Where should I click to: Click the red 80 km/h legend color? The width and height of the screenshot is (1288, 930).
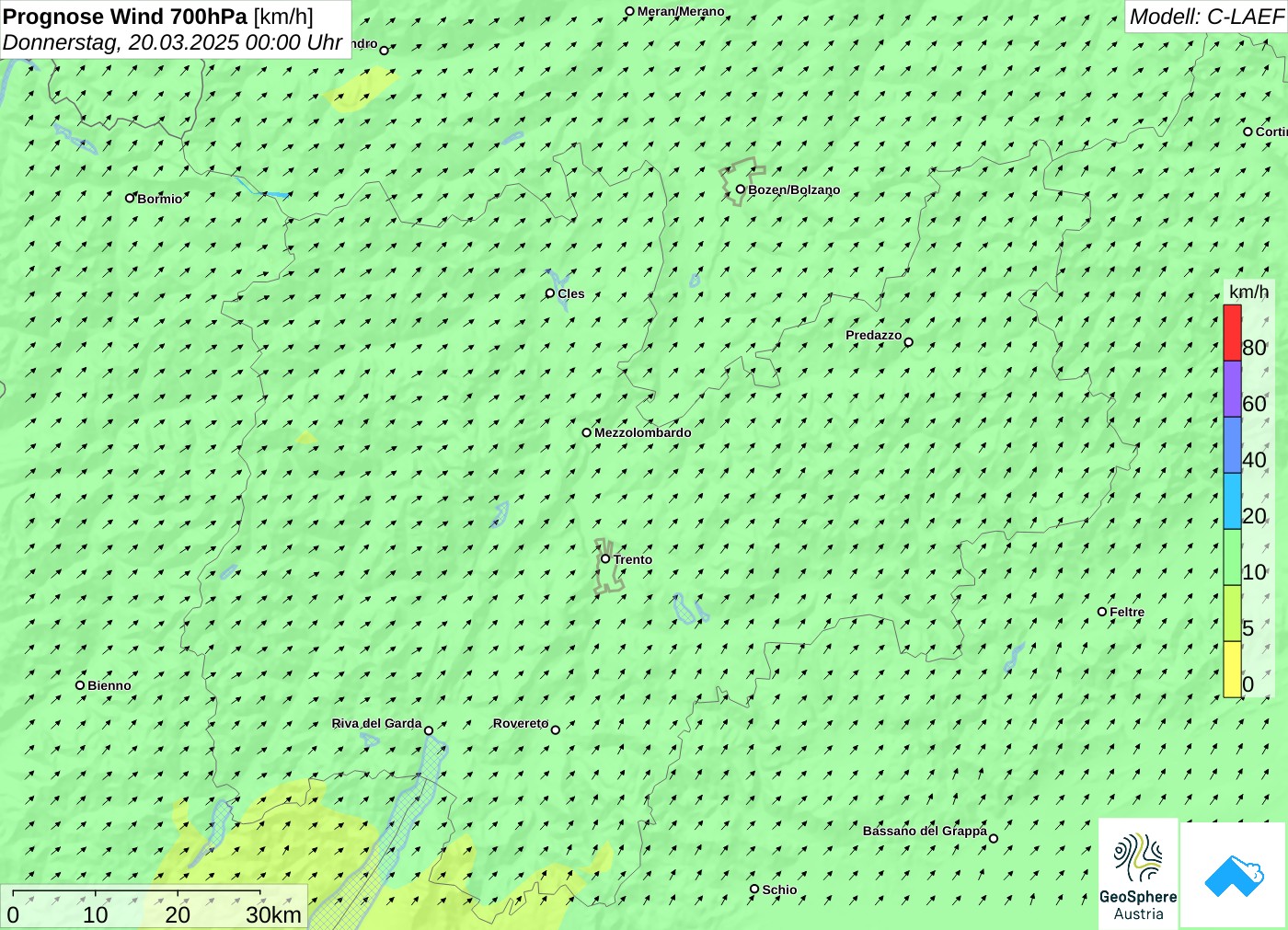[x=1232, y=333]
